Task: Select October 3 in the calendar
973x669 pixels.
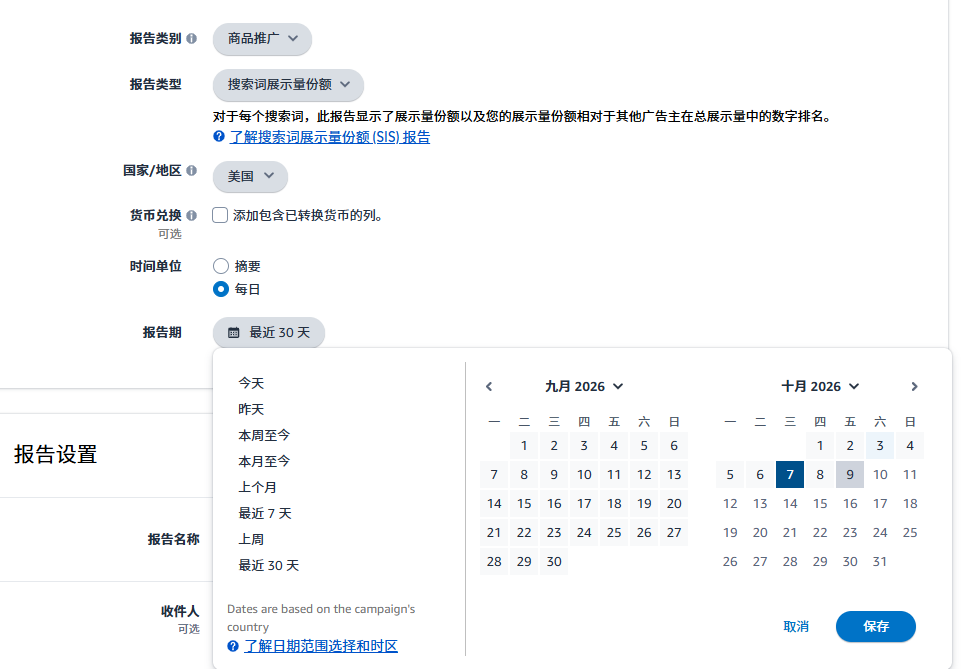Action: 880,446
